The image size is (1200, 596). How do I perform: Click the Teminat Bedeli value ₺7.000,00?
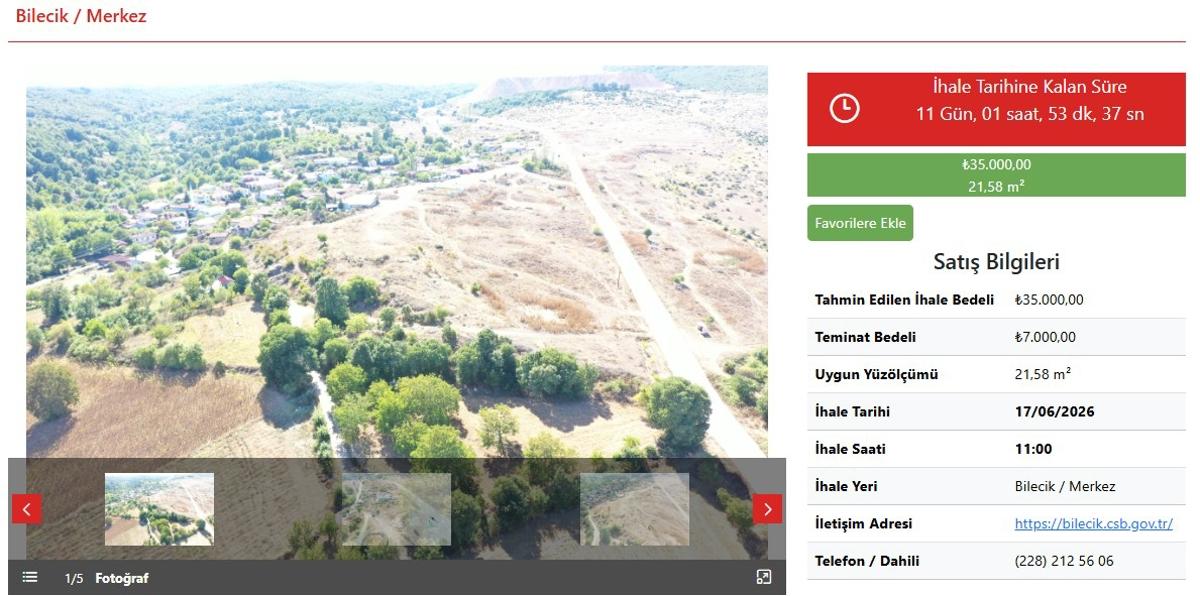(1045, 337)
